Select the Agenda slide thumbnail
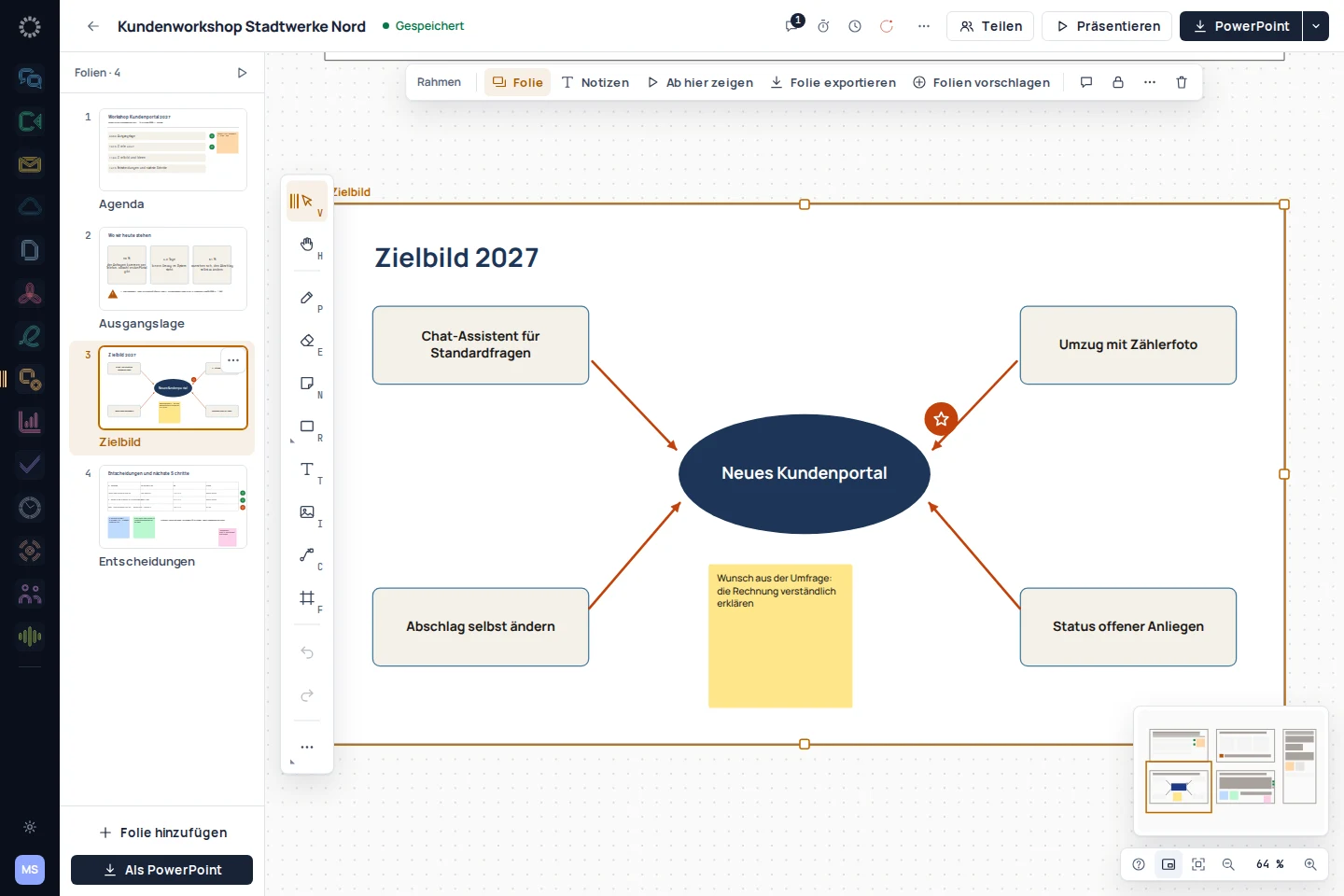The width and height of the screenshot is (1344, 896). point(173,150)
